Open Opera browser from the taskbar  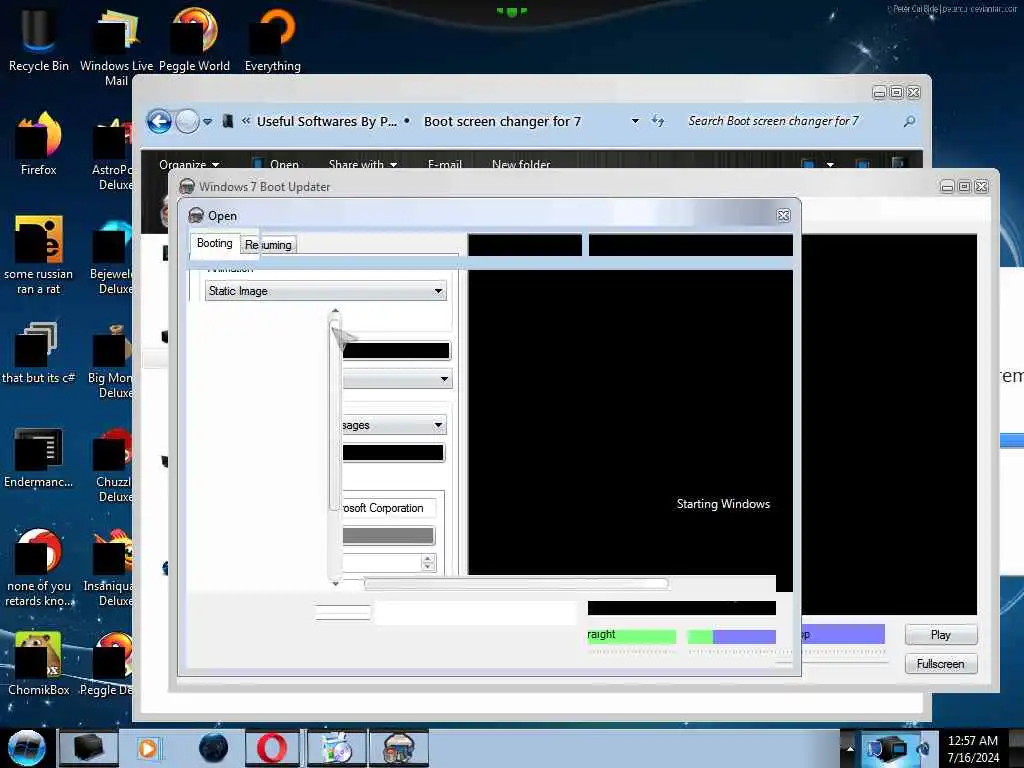pyautogui.click(x=272, y=748)
